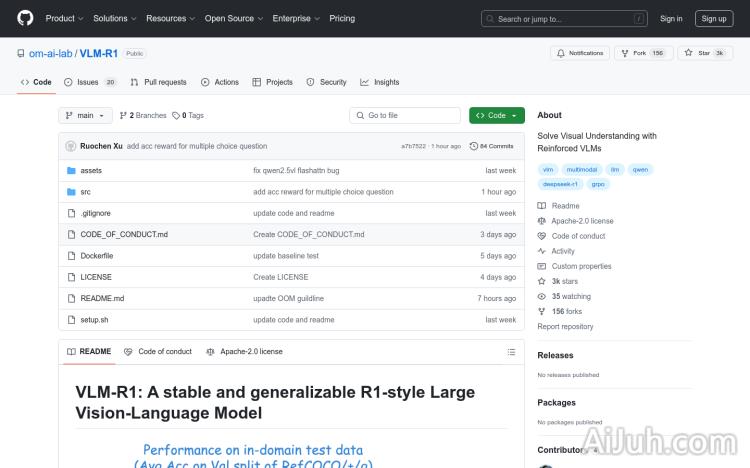The width and height of the screenshot is (750, 468).
Task: Open the 84 Commits history
Action: (496, 146)
